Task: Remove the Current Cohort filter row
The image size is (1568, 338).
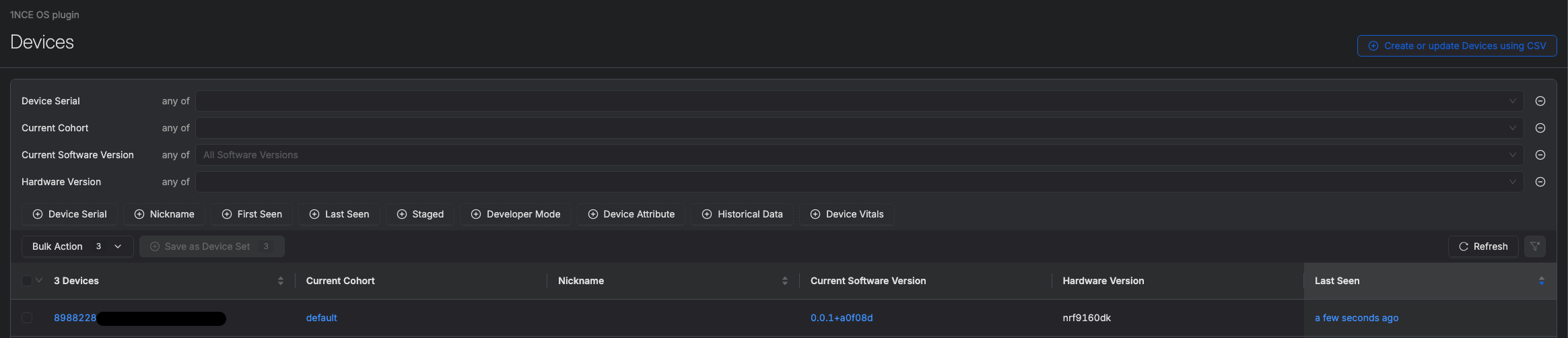Action: point(1540,128)
